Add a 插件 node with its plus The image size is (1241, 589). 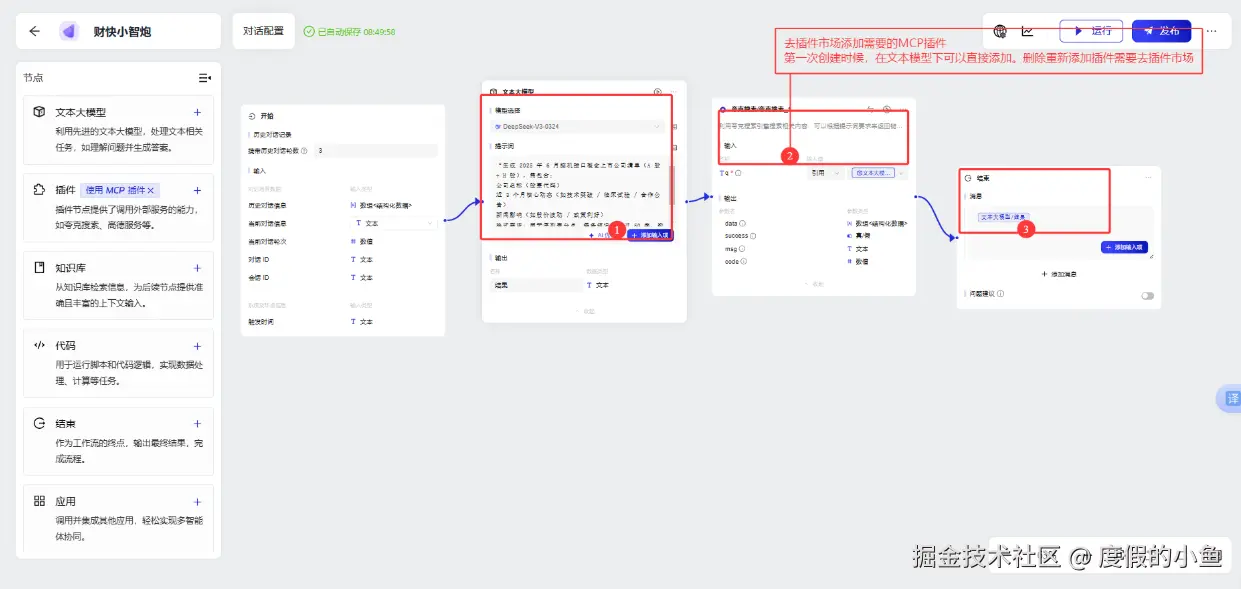[x=197, y=190]
